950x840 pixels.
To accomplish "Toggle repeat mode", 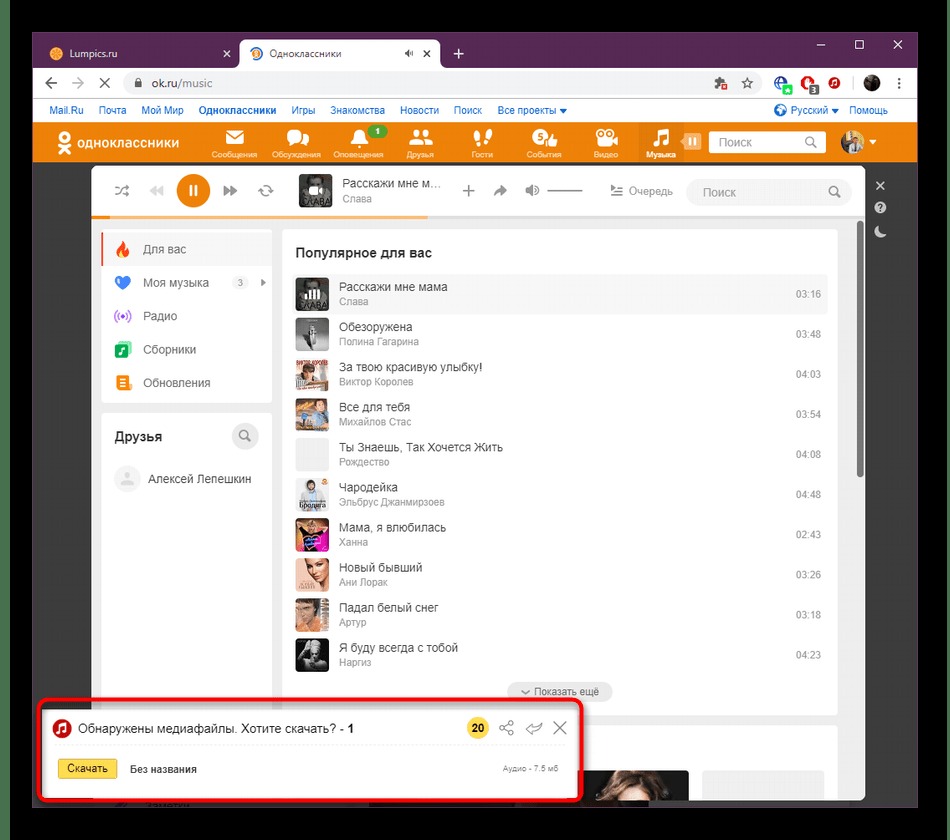I will pyautogui.click(x=265, y=191).
